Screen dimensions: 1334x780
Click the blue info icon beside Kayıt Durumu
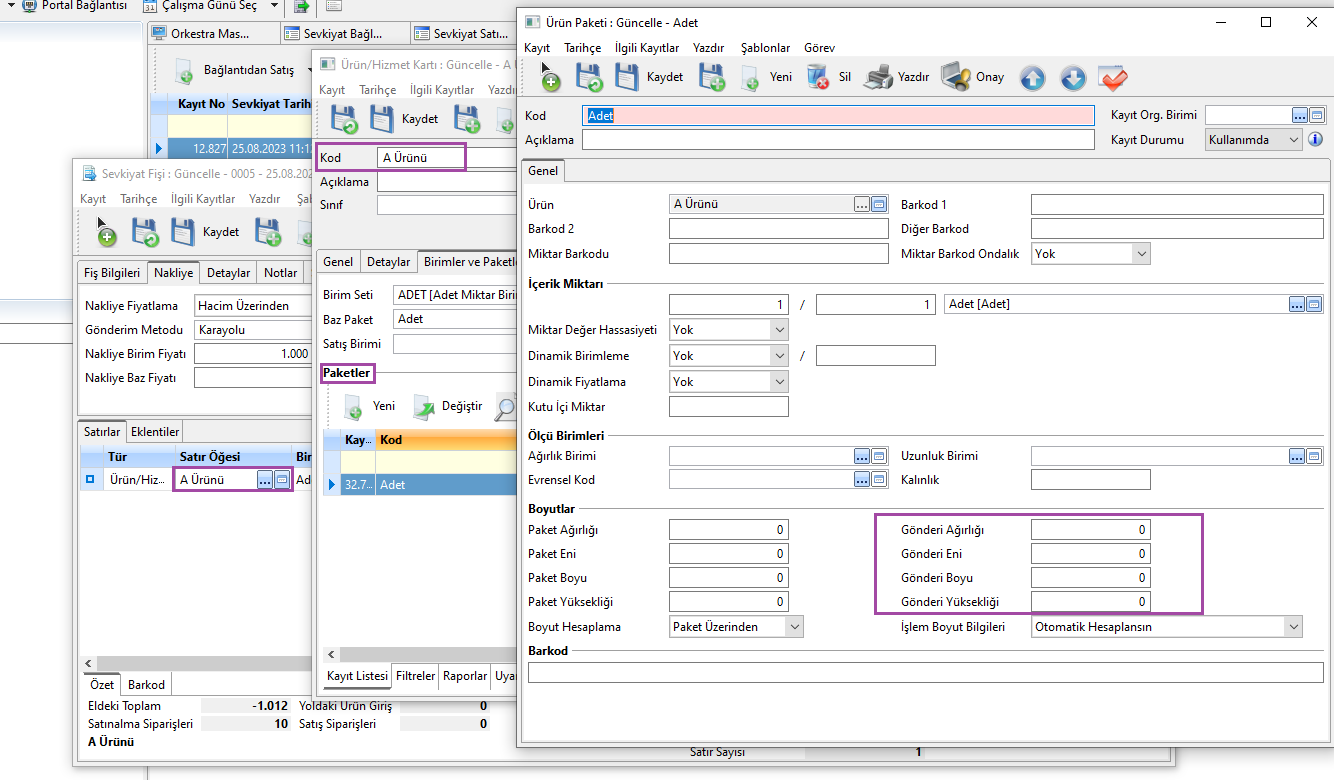pos(1315,140)
